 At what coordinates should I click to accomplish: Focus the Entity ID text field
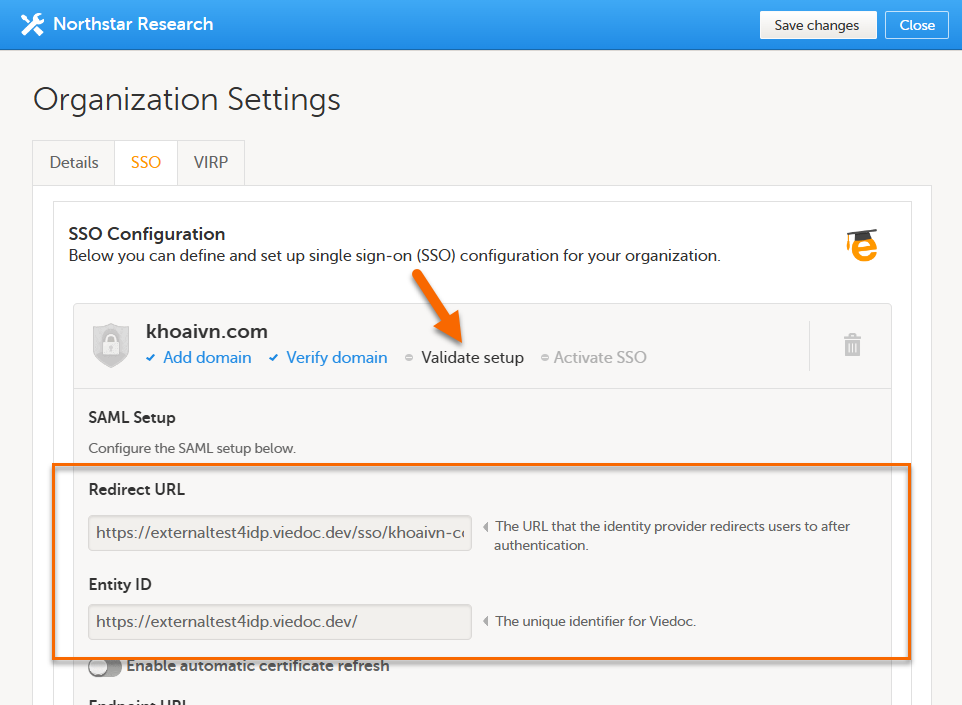coord(280,621)
